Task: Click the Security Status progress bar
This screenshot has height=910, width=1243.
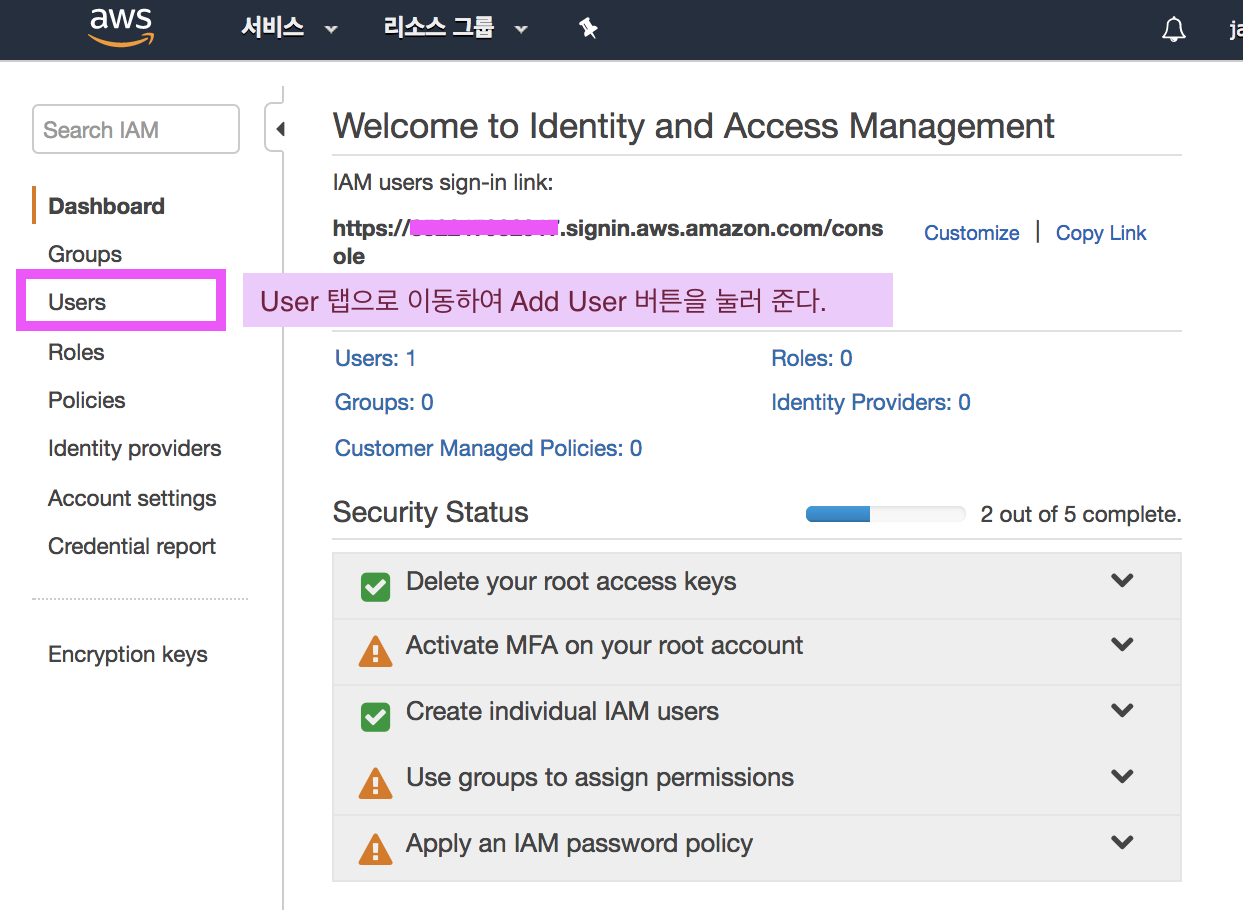Action: [886, 514]
